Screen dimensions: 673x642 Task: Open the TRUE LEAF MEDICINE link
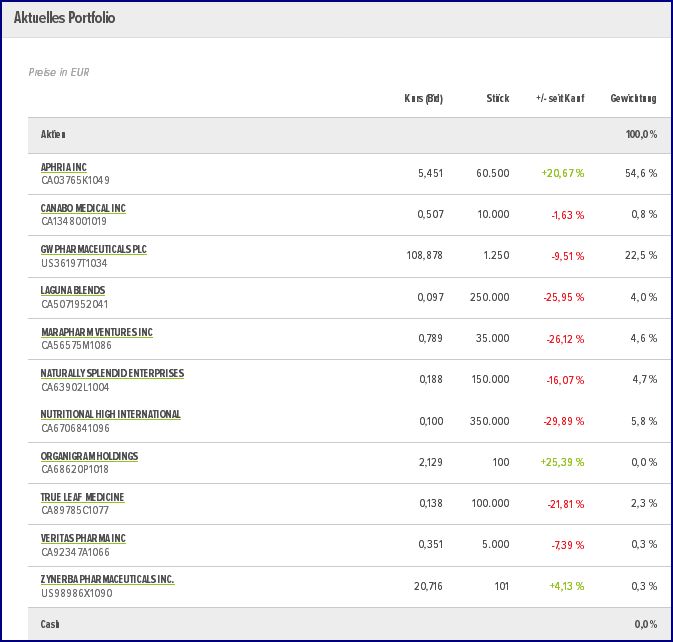tap(82, 497)
